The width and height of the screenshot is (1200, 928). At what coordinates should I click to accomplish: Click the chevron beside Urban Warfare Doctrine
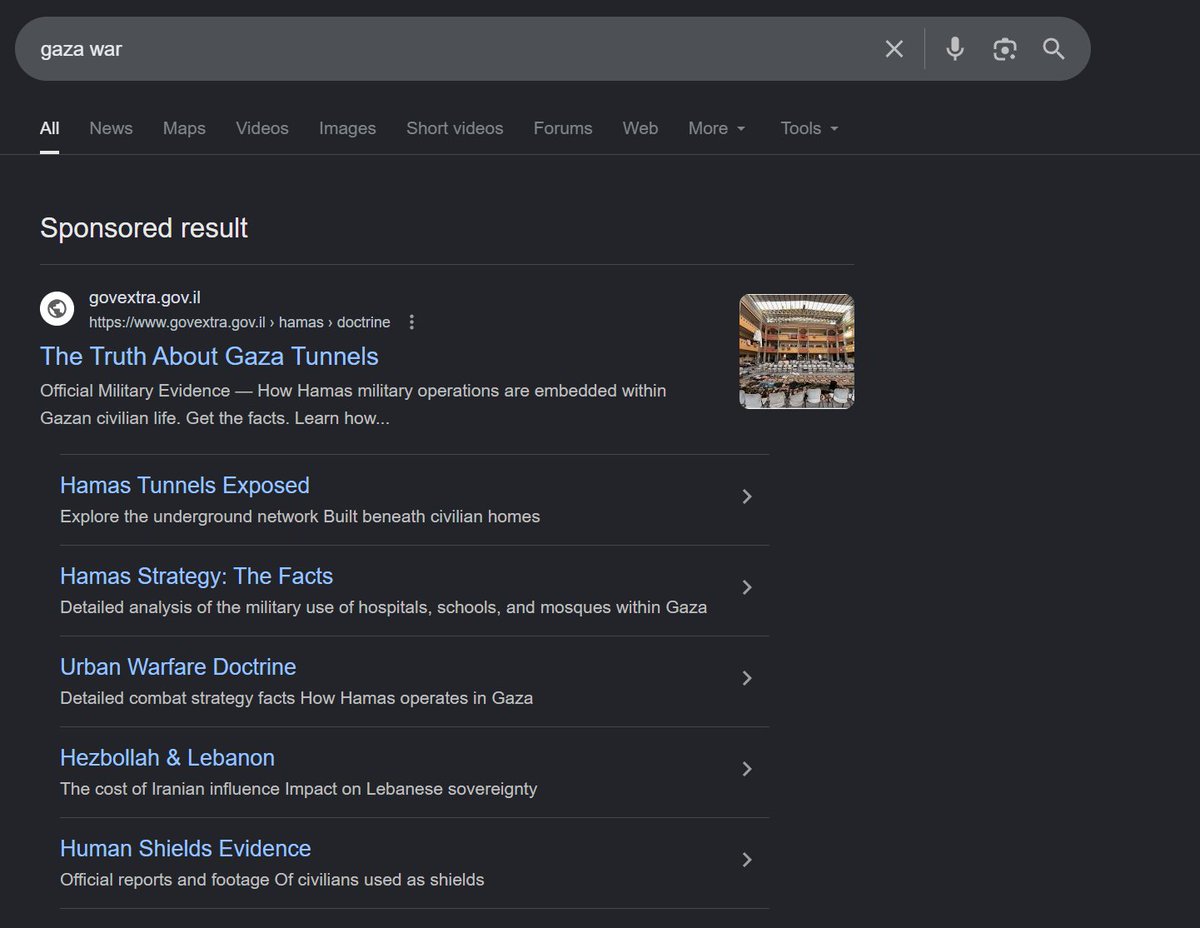pos(747,678)
